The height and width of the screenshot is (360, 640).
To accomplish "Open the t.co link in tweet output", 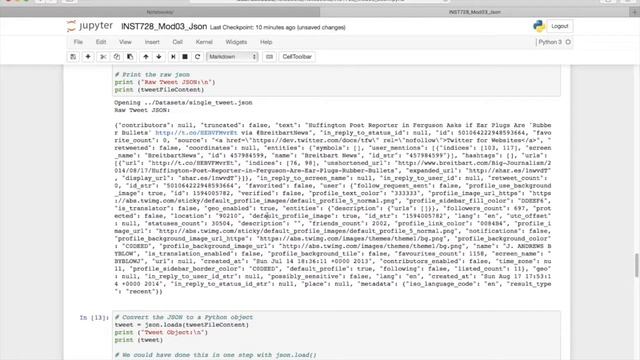I will [196, 133].
